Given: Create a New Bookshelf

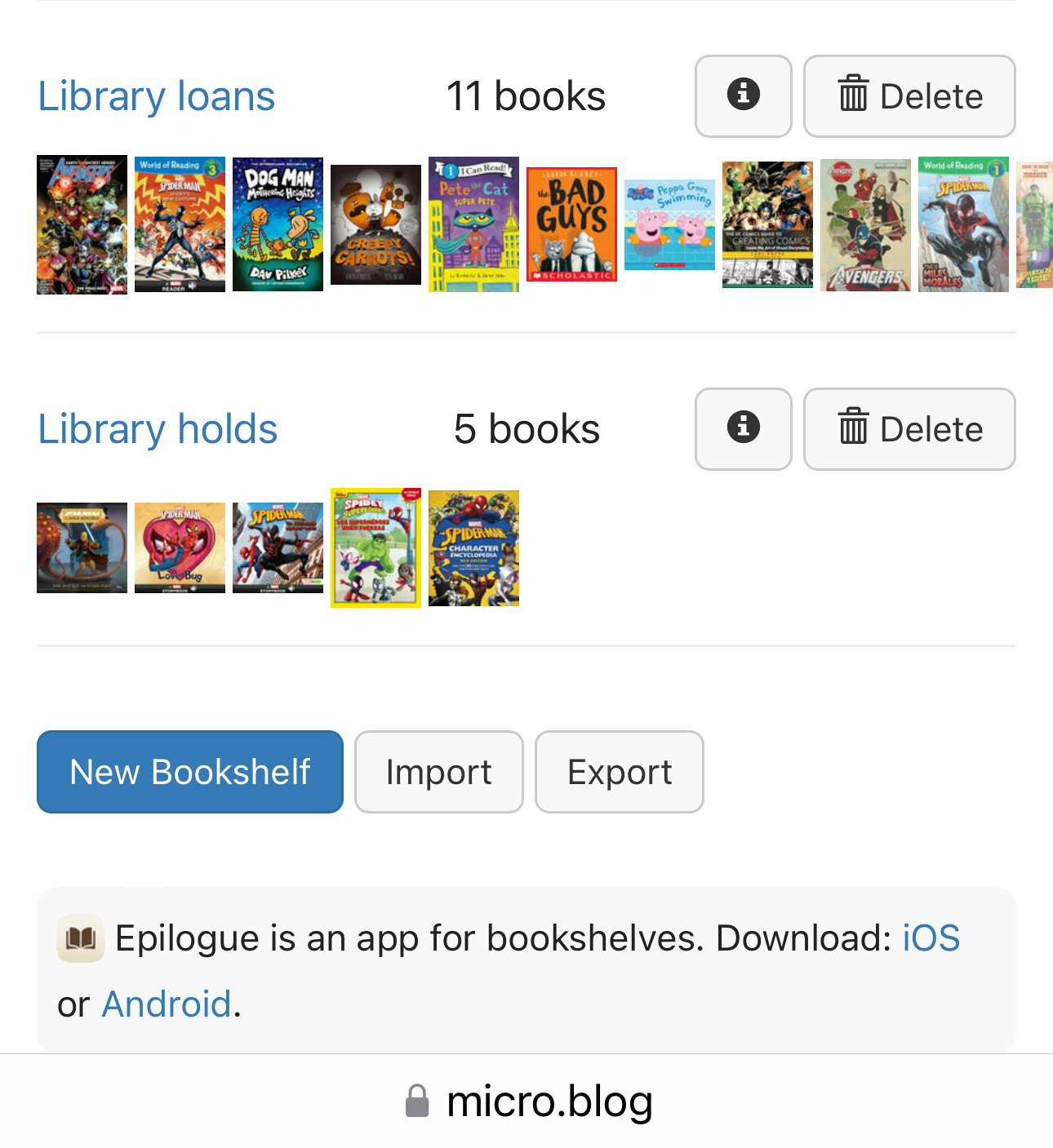Looking at the screenshot, I should point(189,772).
